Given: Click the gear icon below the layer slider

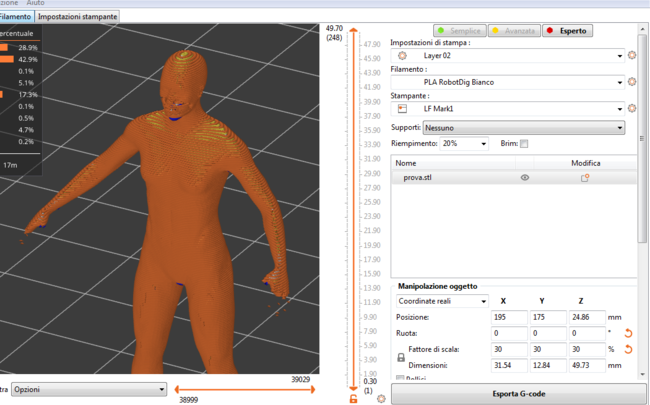Looking at the screenshot, I should pyautogui.click(x=381, y=399).
